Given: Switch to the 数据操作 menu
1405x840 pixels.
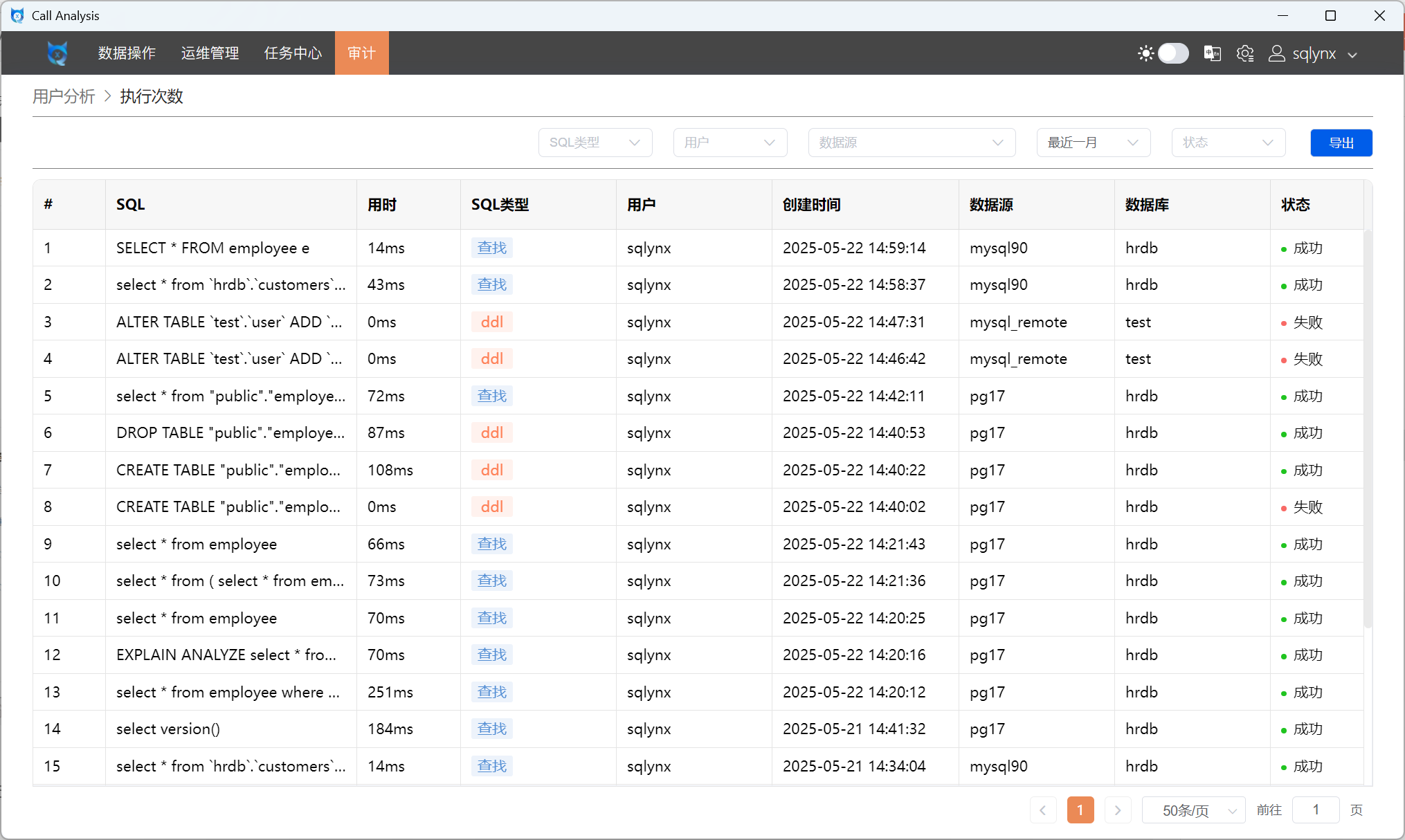Looking at the screenshot, I should (127, 53).
